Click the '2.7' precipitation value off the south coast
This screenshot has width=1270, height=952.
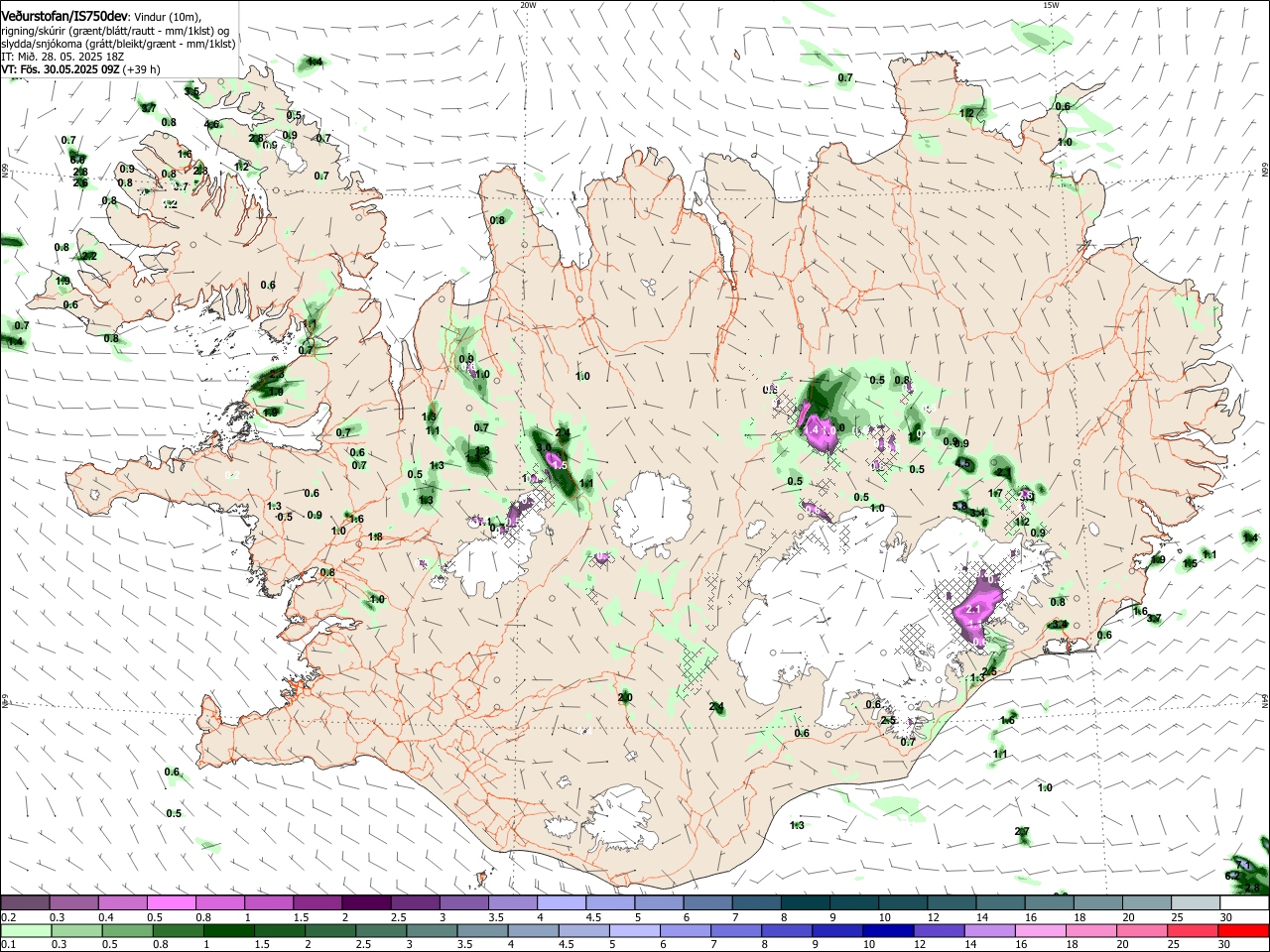click(1022, 831)
